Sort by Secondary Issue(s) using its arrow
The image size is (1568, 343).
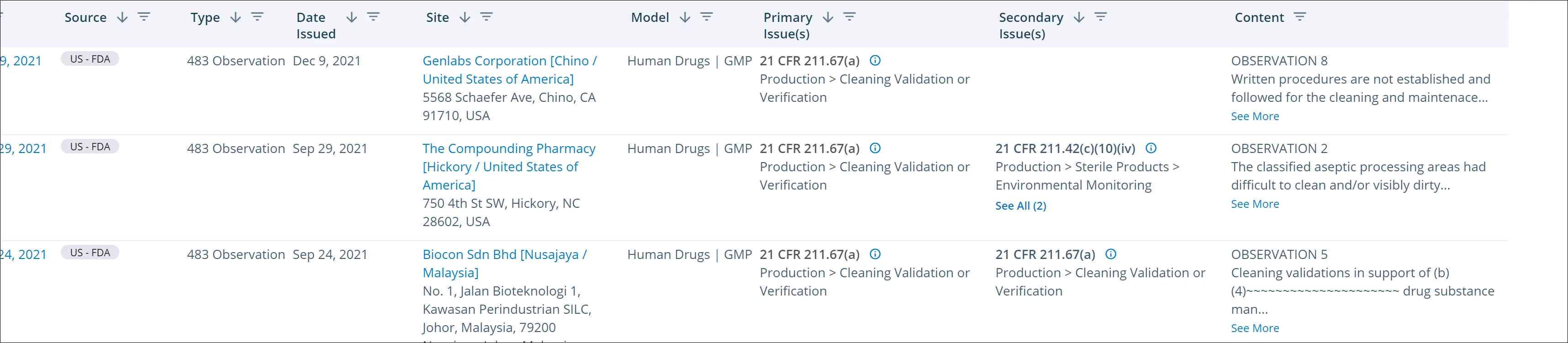point(1079,18)
